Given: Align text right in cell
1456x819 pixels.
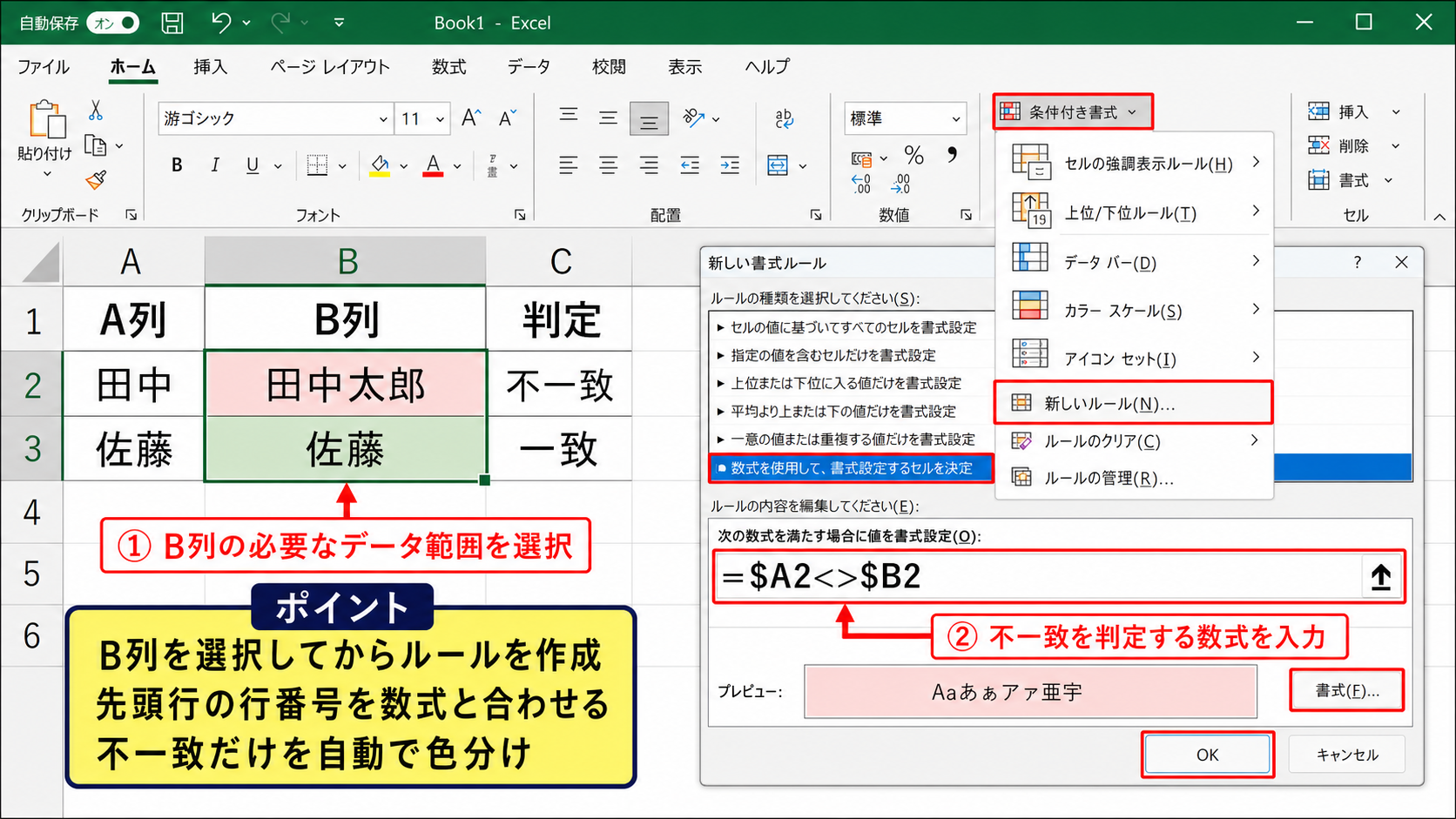Looking at the screenshot, I should pyautogui.click(x=649, y=165).
